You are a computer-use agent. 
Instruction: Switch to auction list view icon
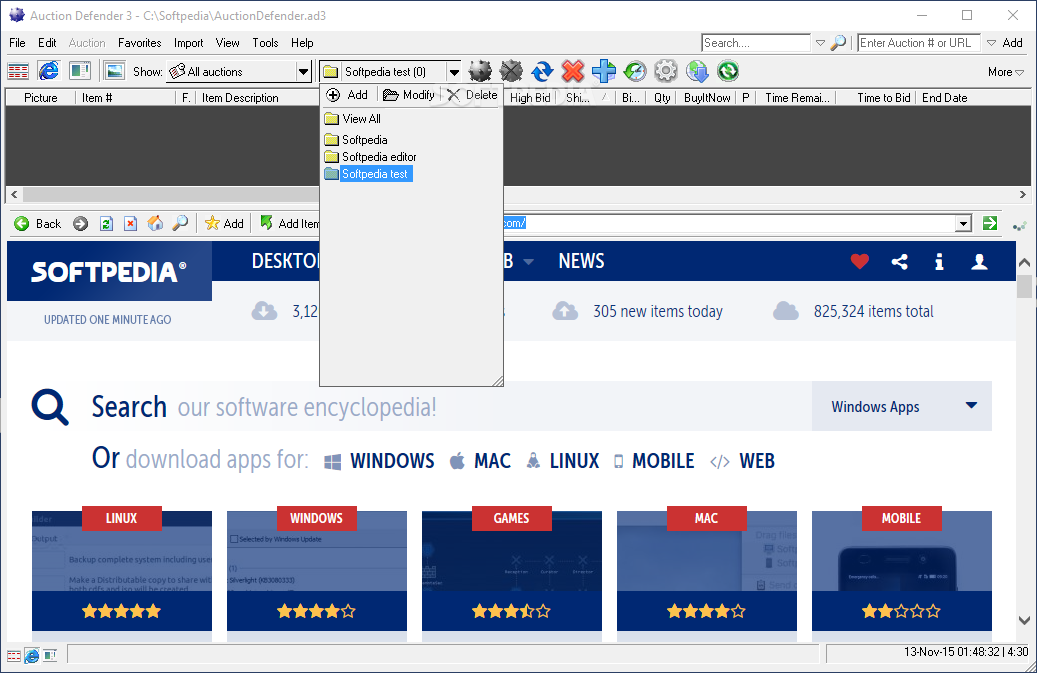tap(18, 71)
